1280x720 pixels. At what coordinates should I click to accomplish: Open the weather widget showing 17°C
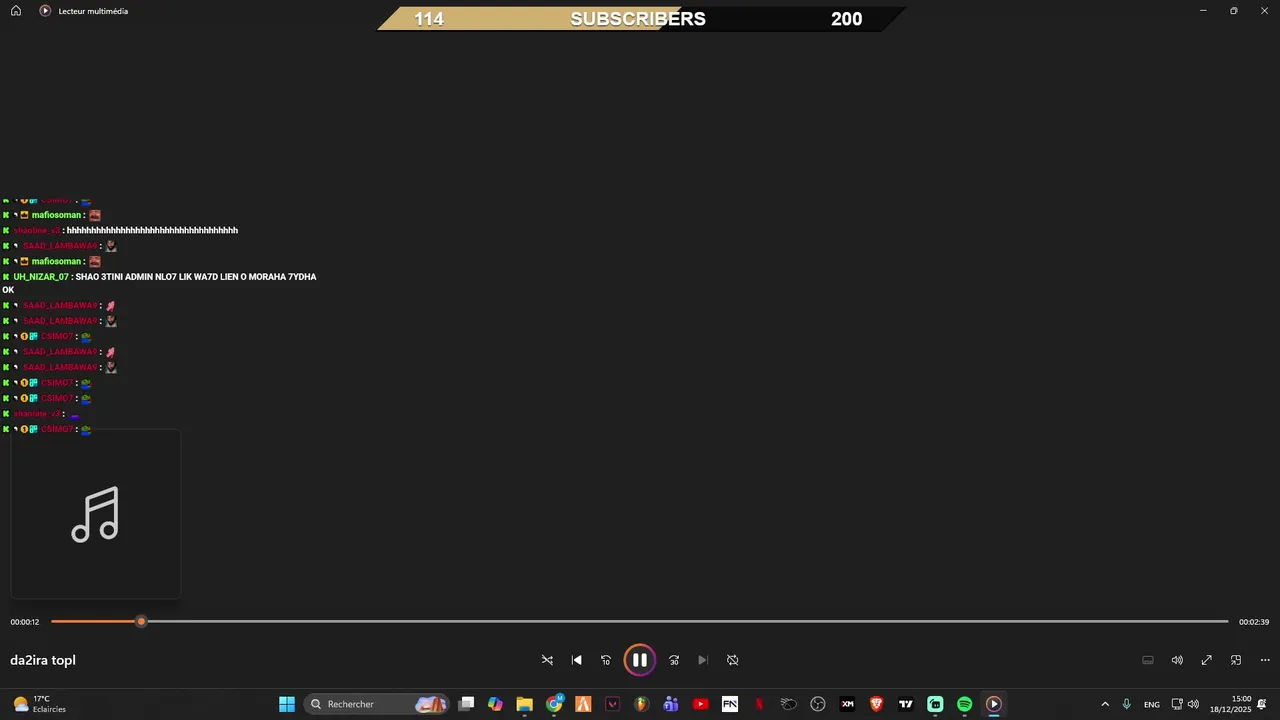(x=40, y=704)
